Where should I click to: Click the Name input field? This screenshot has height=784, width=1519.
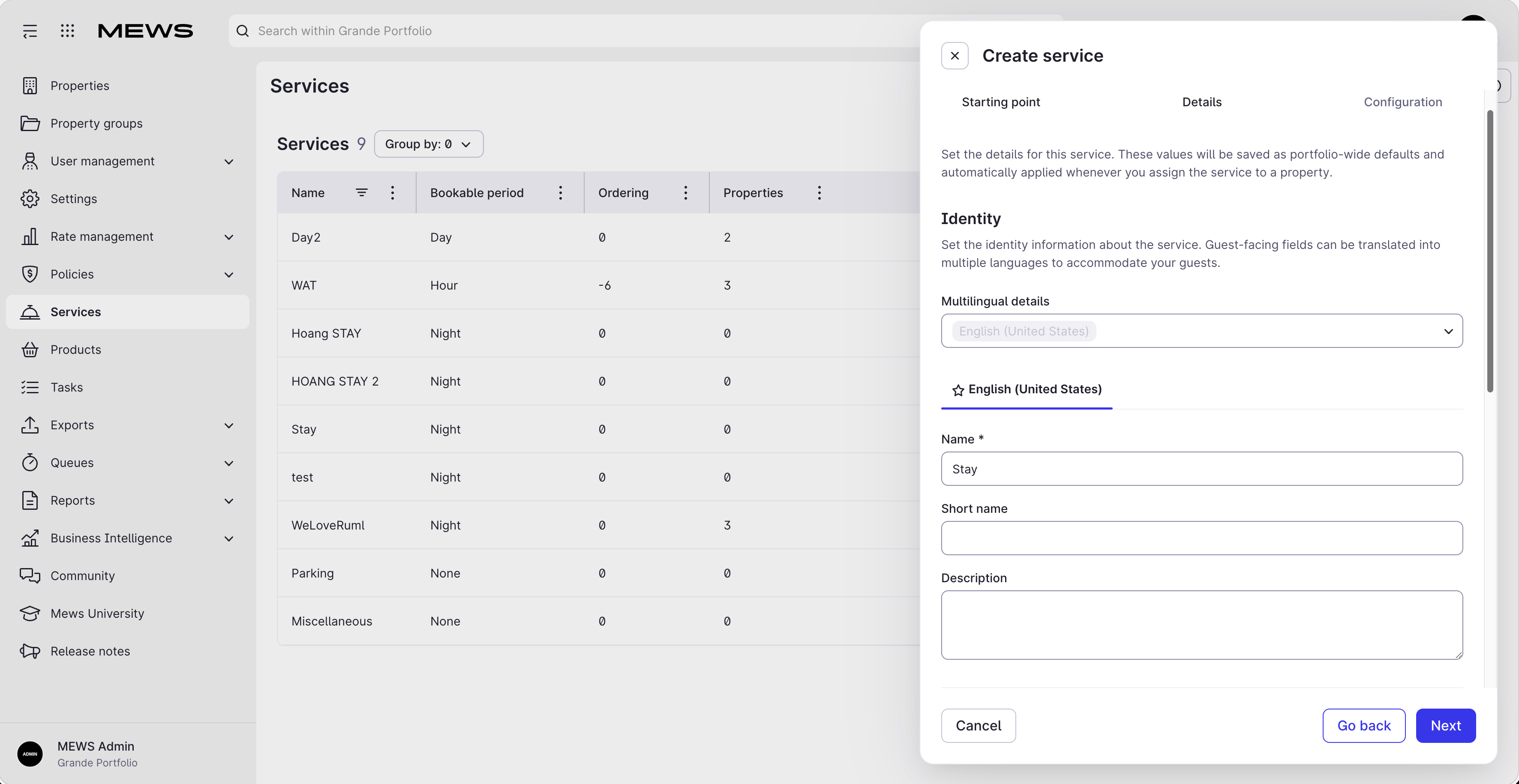pos(1202,469)
